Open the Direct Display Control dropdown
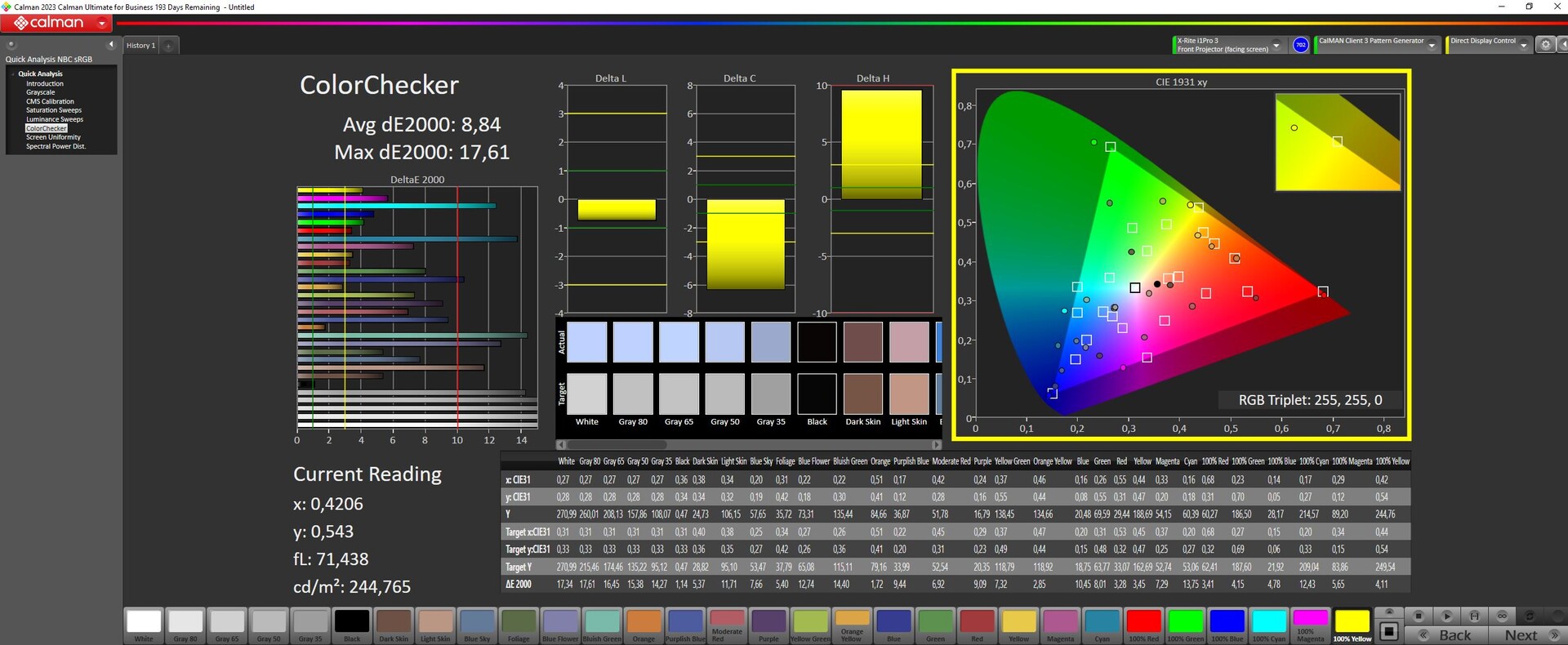Viewport: 1568px width, 645px height. [1523, 45]
